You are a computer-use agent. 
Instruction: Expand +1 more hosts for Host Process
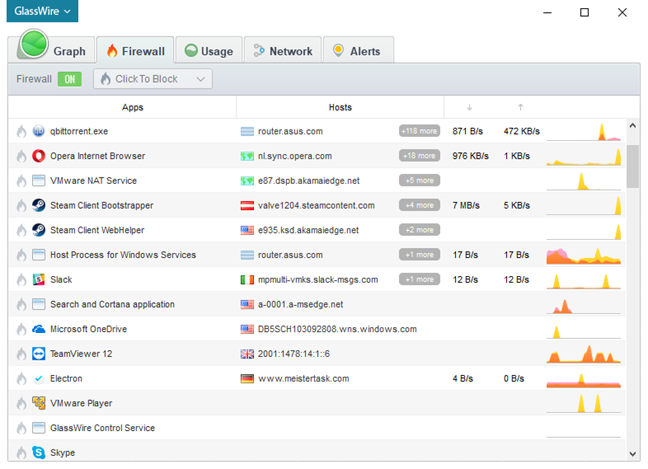pos(419,255)
